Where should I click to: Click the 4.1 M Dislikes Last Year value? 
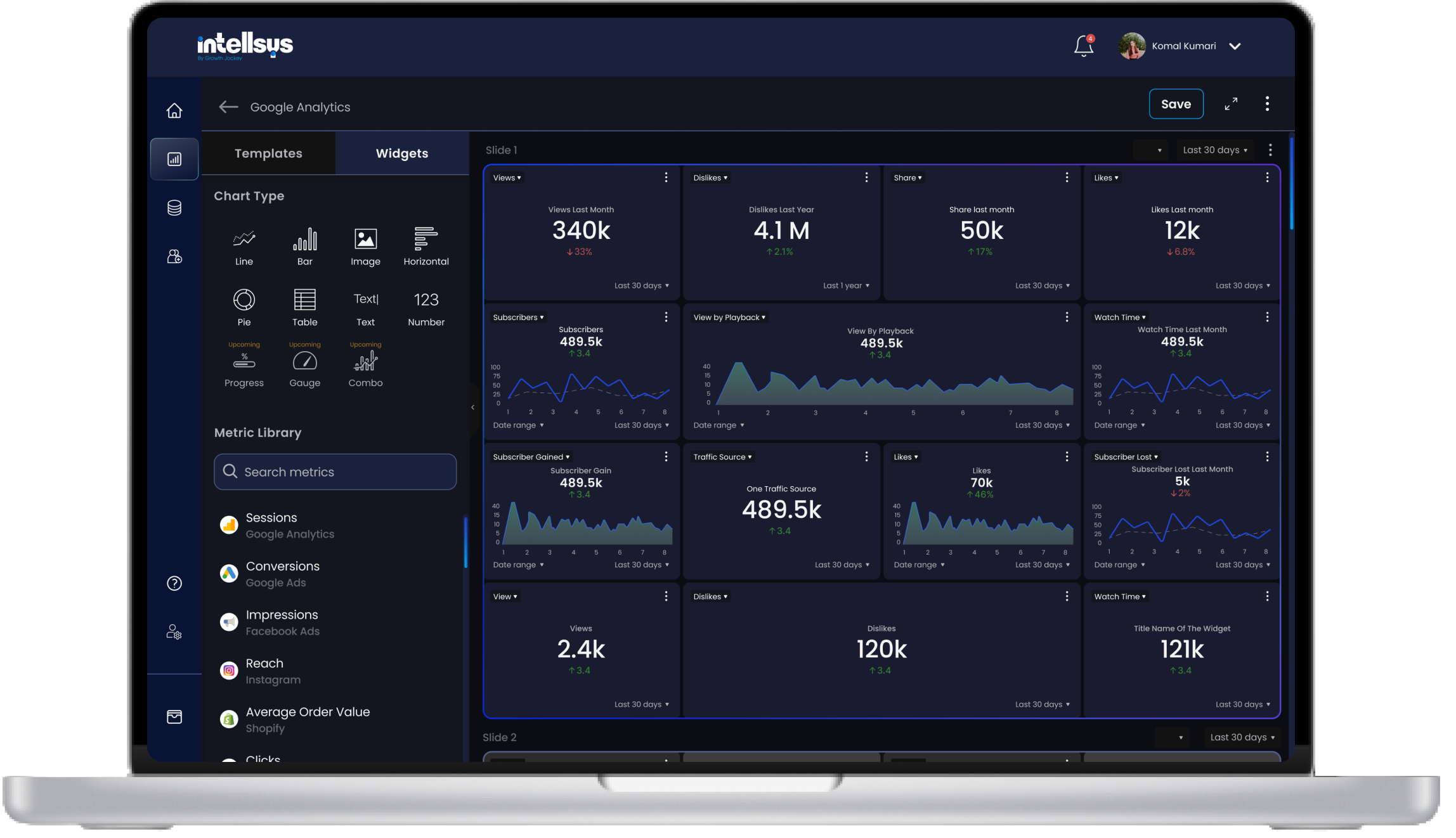[781, 230]
